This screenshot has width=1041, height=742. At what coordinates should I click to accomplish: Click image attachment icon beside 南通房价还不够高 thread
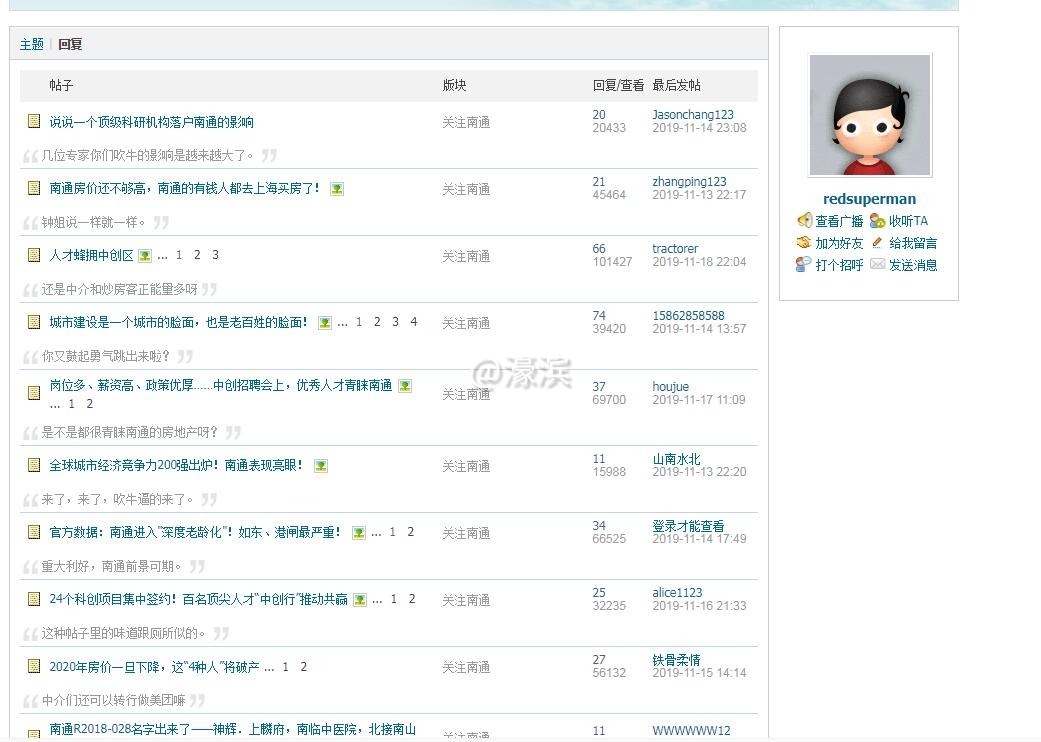pos(337,189)
